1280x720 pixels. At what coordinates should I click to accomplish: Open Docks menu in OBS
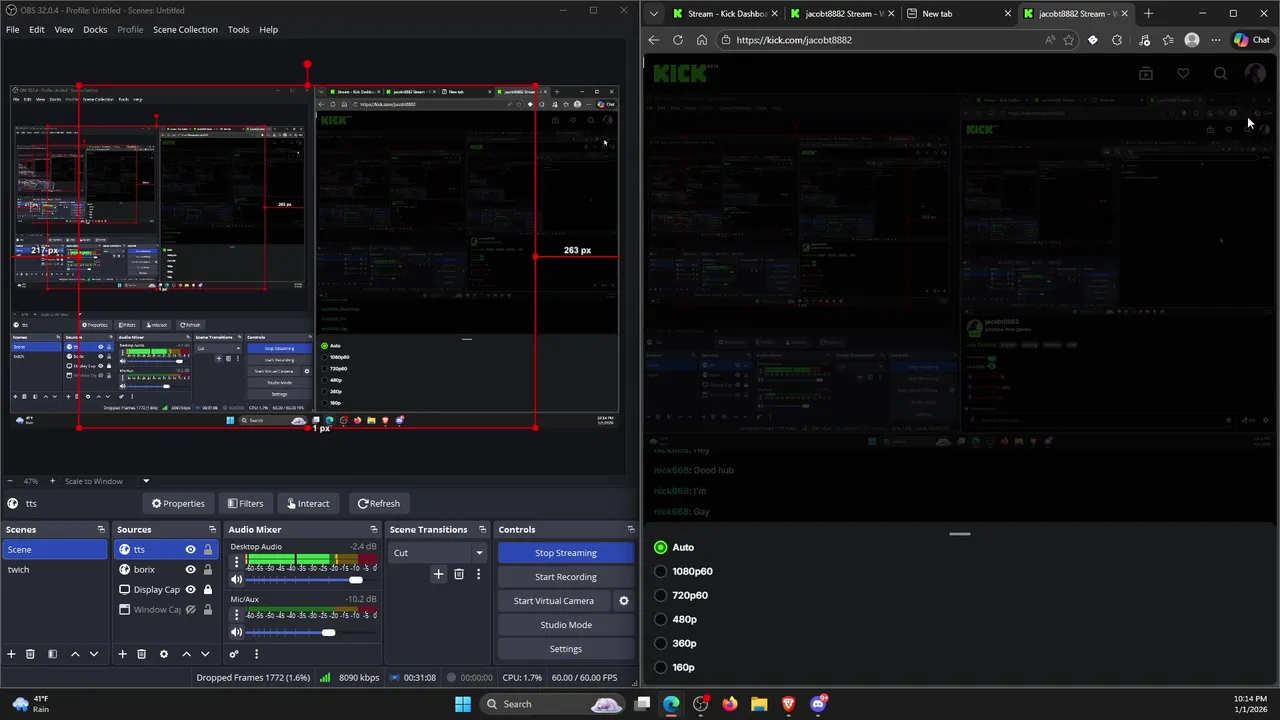pyautogui.click(x=95, y=29)
